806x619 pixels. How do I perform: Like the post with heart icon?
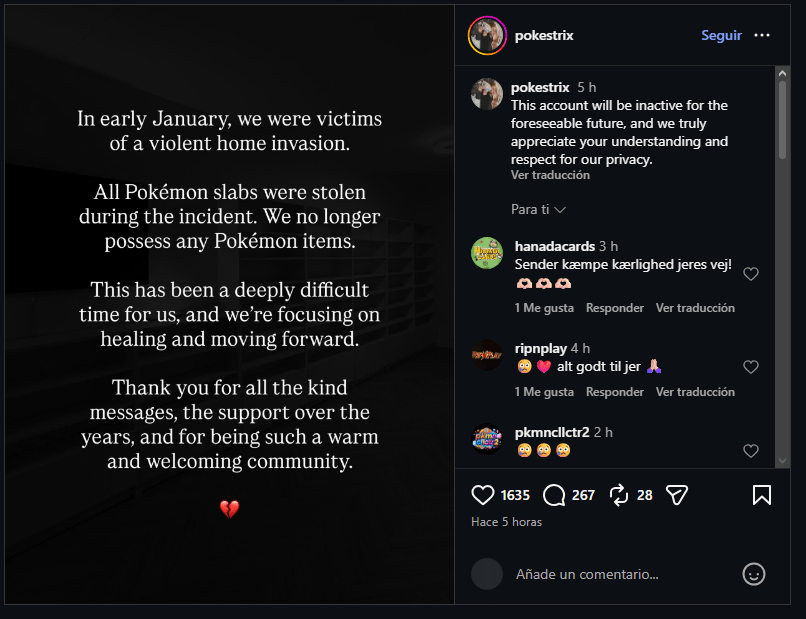pyautogui.click(x=483, y=495)
